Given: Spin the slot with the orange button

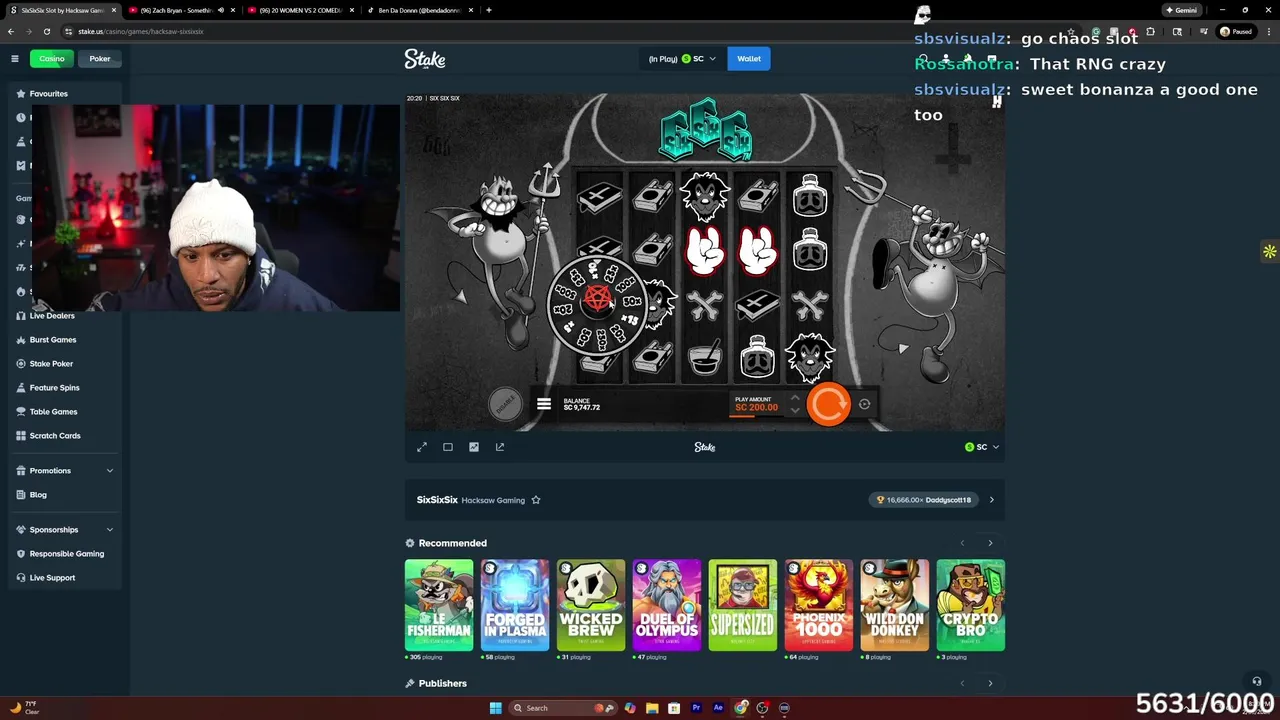Looking at the screenshot, I should click(x=828, y=404).
